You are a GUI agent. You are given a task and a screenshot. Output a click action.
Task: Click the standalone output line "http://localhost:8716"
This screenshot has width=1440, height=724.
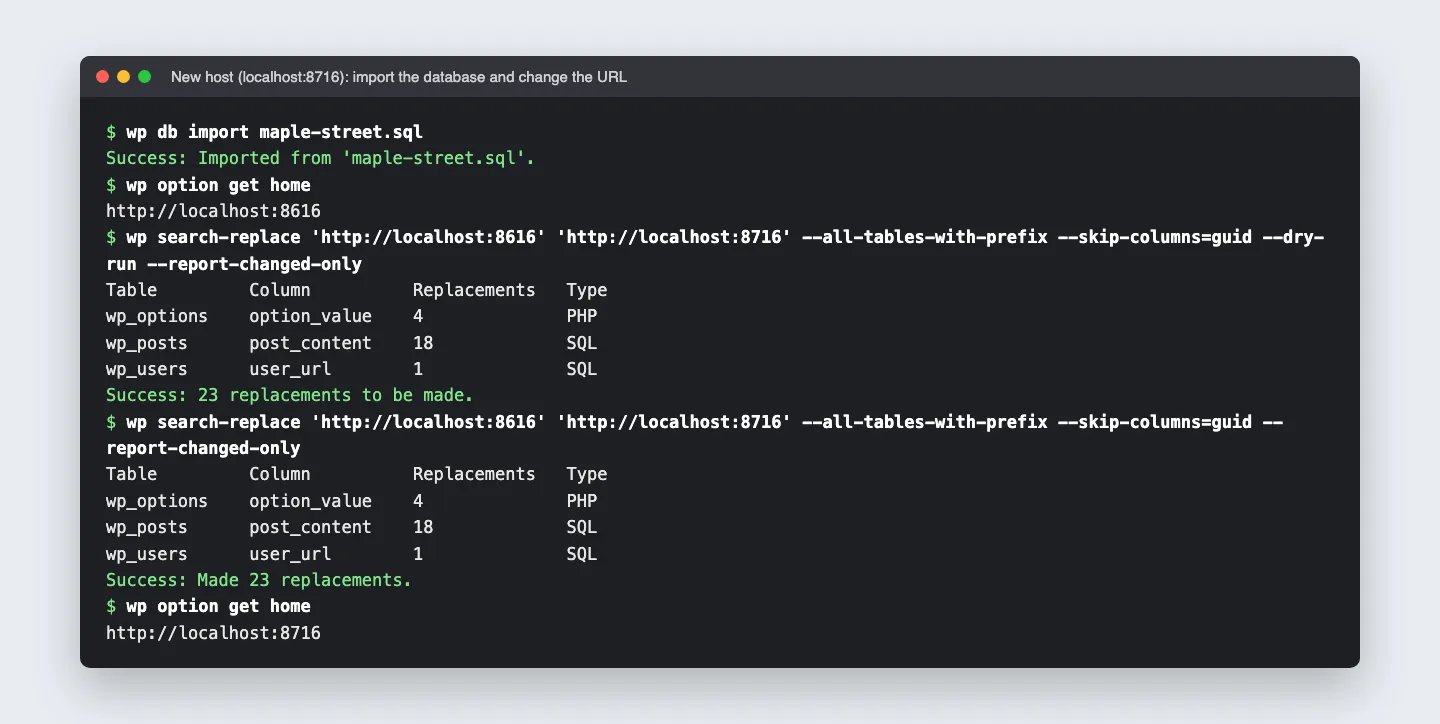click(213, 632)
